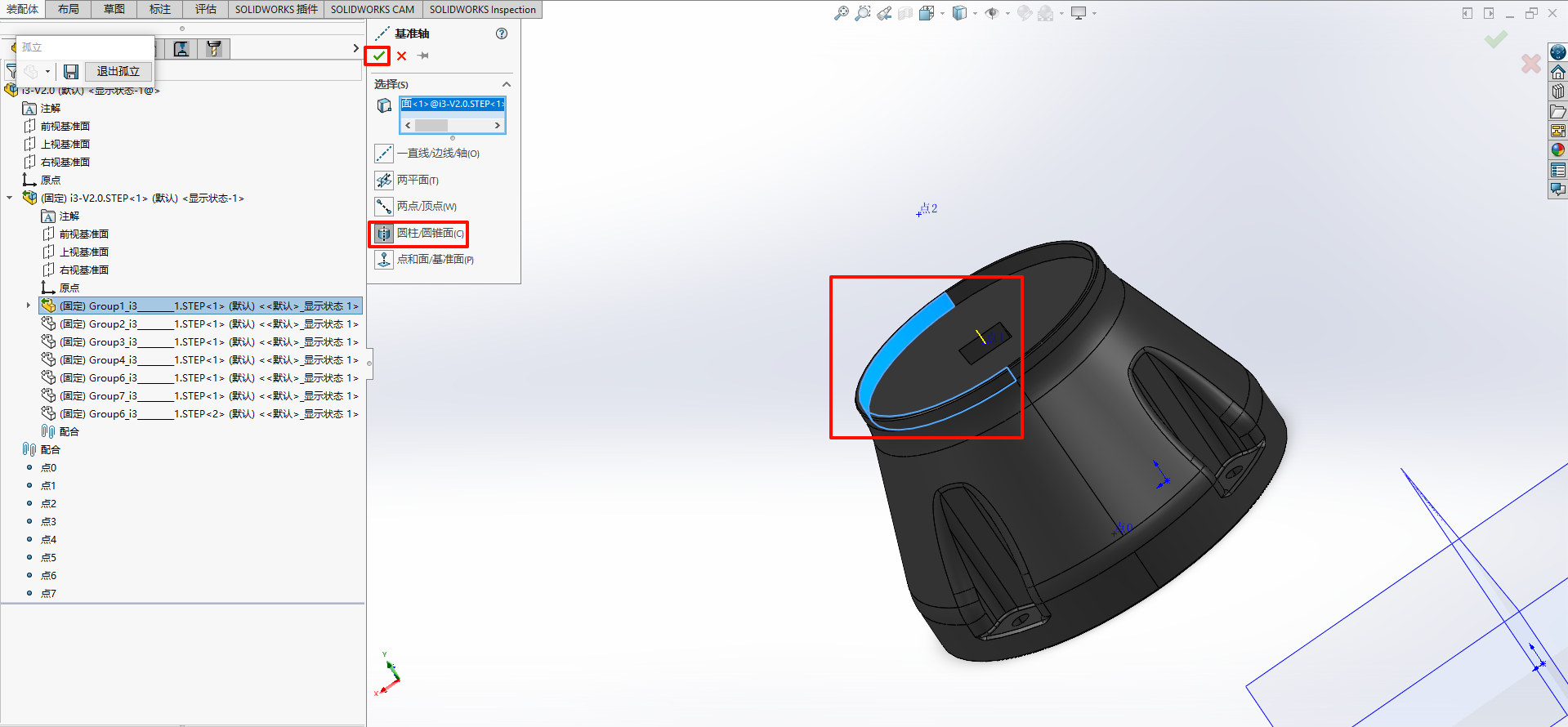Expand more manager tabs with right arrow
This screenshot has width=1568, height=727.
click(x=355, y=48)
